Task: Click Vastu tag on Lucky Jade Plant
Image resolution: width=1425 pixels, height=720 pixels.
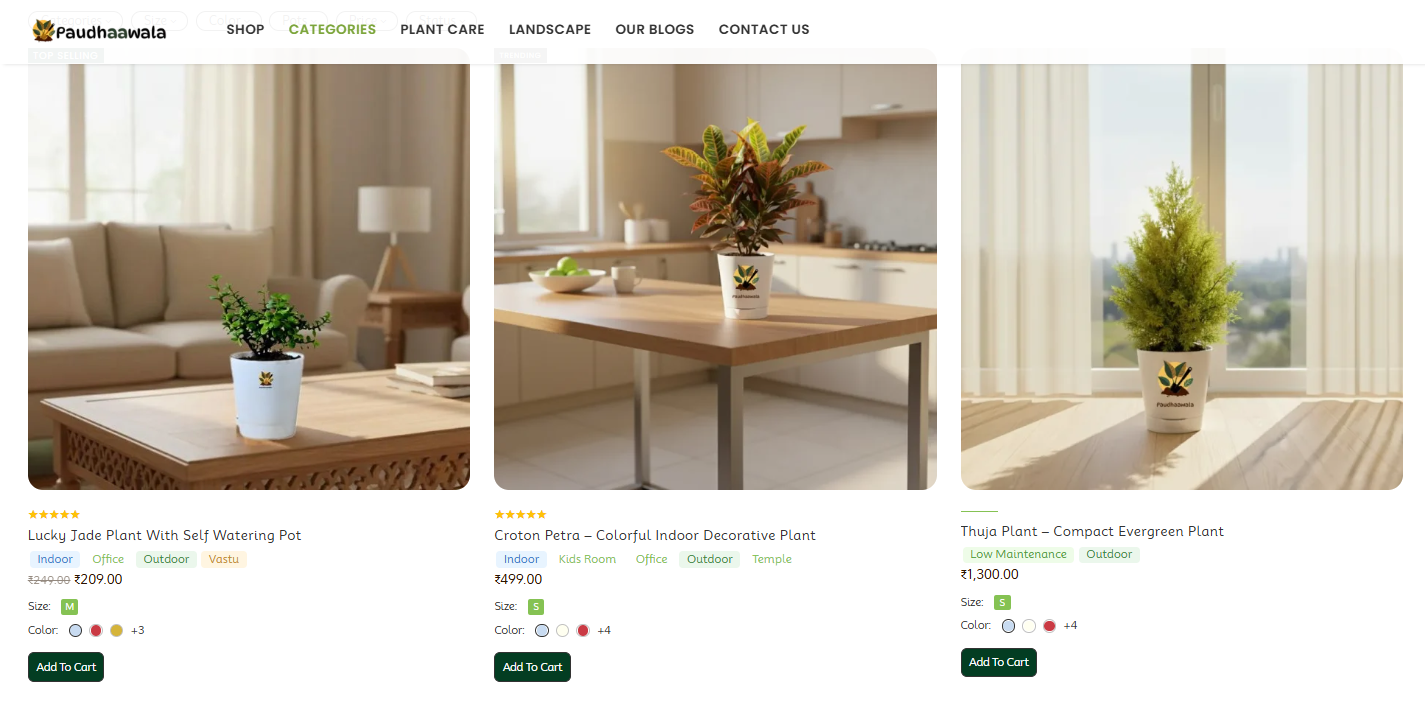Action: tap(224, 559)
